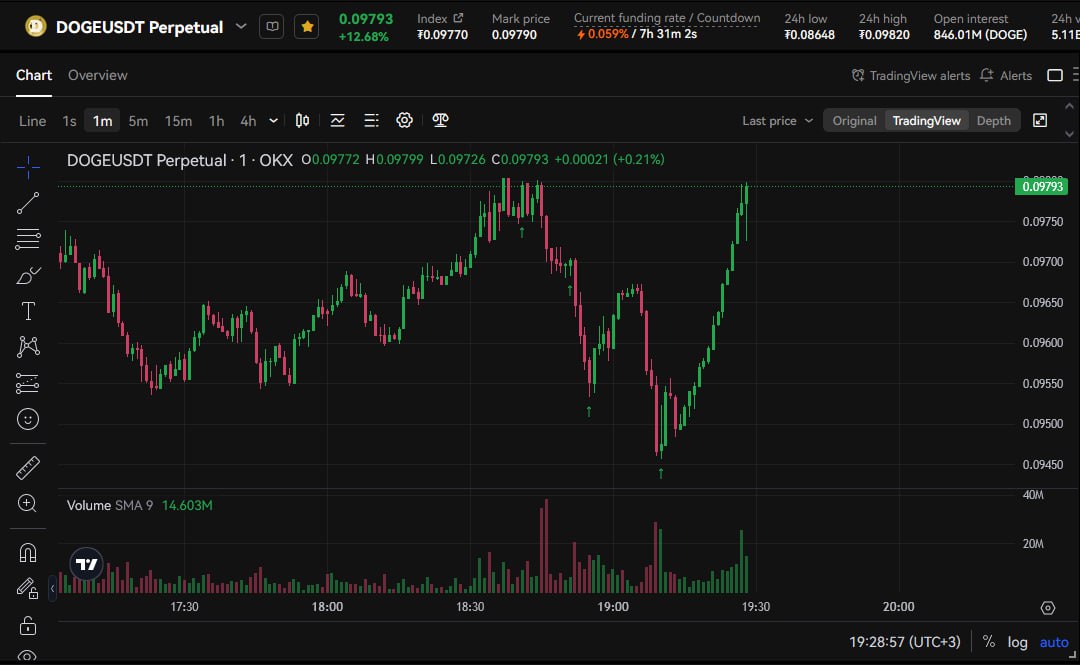Select the Original chart view

pyautogui.click(x=854, y=121)
